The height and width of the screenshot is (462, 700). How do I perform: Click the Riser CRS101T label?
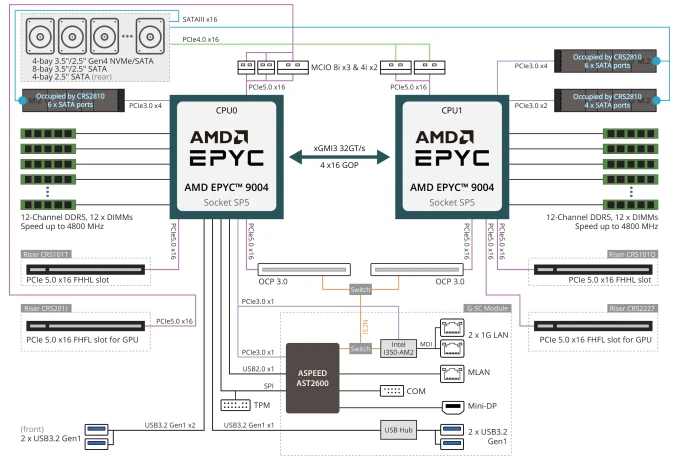[46, 254]
